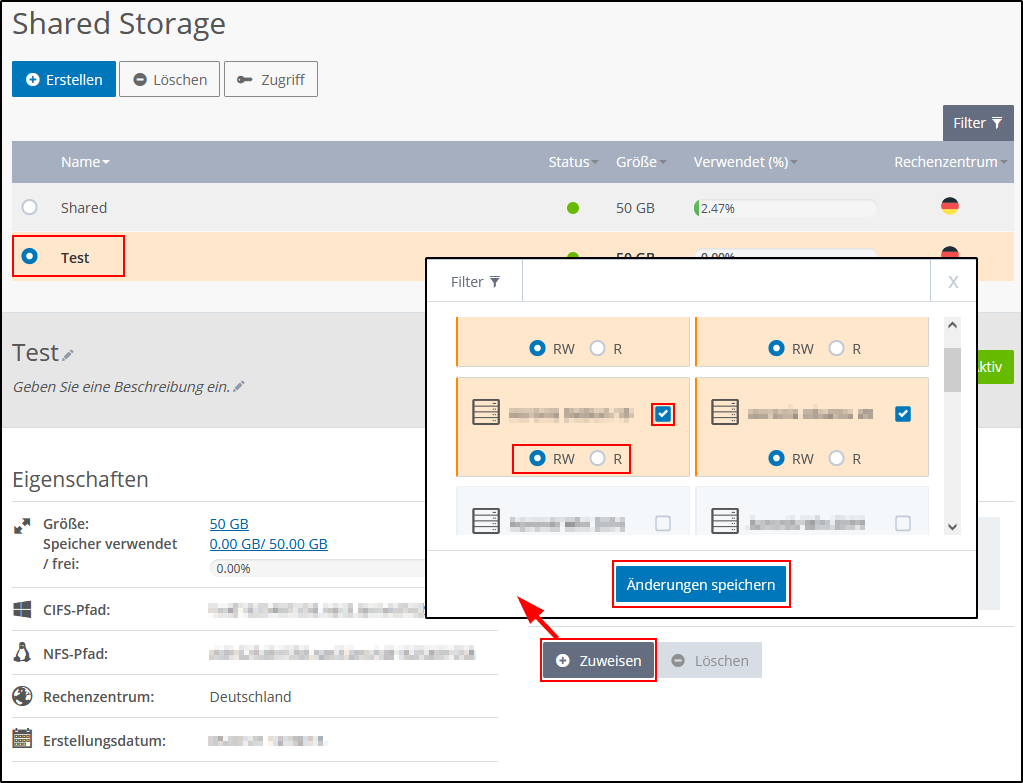Click the globe icon next to Rechenzentrum
Viewport: 1023px width, 783px height.
(x=22, y=696)
